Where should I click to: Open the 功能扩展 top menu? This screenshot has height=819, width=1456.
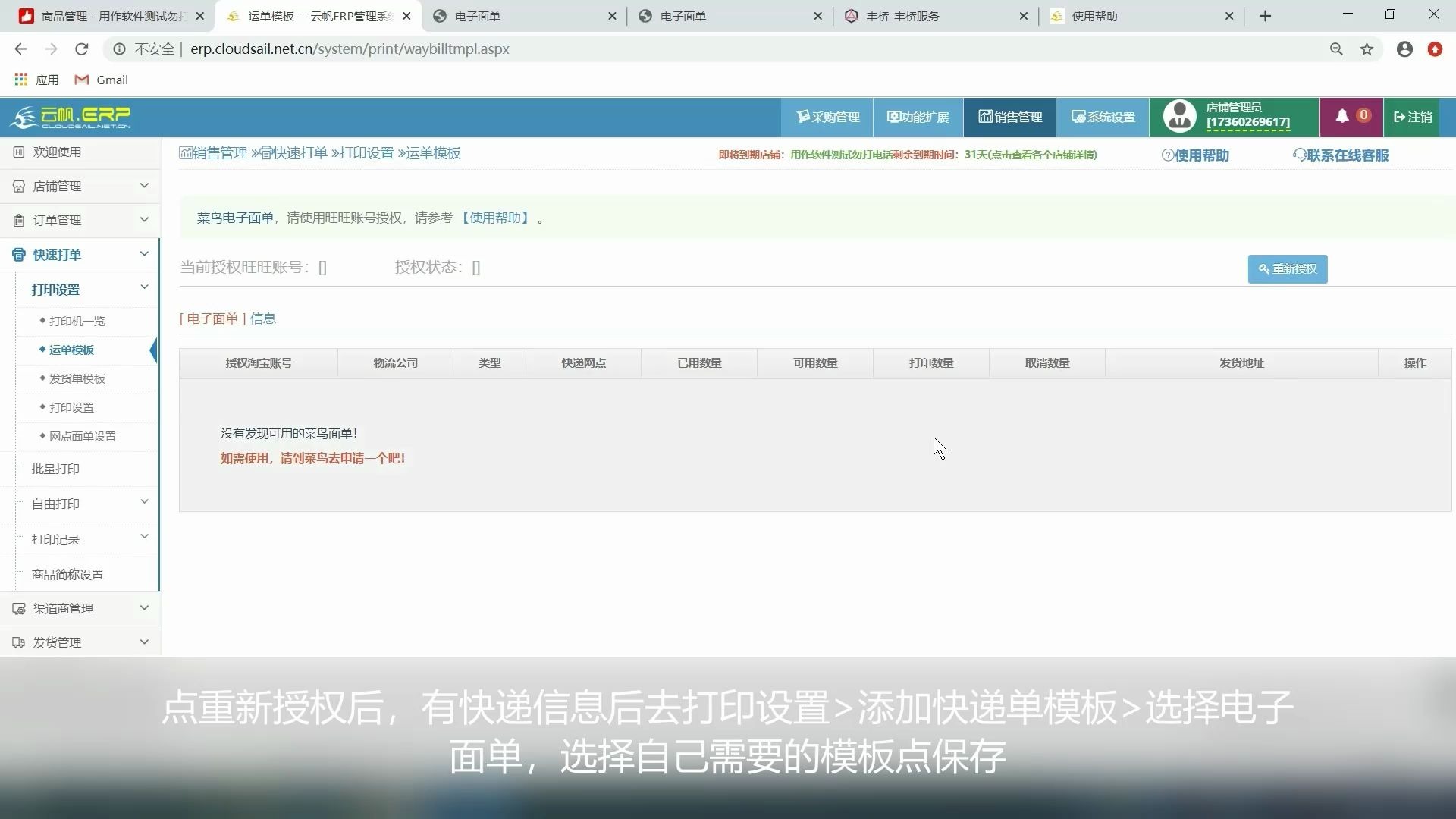[918, 117]
